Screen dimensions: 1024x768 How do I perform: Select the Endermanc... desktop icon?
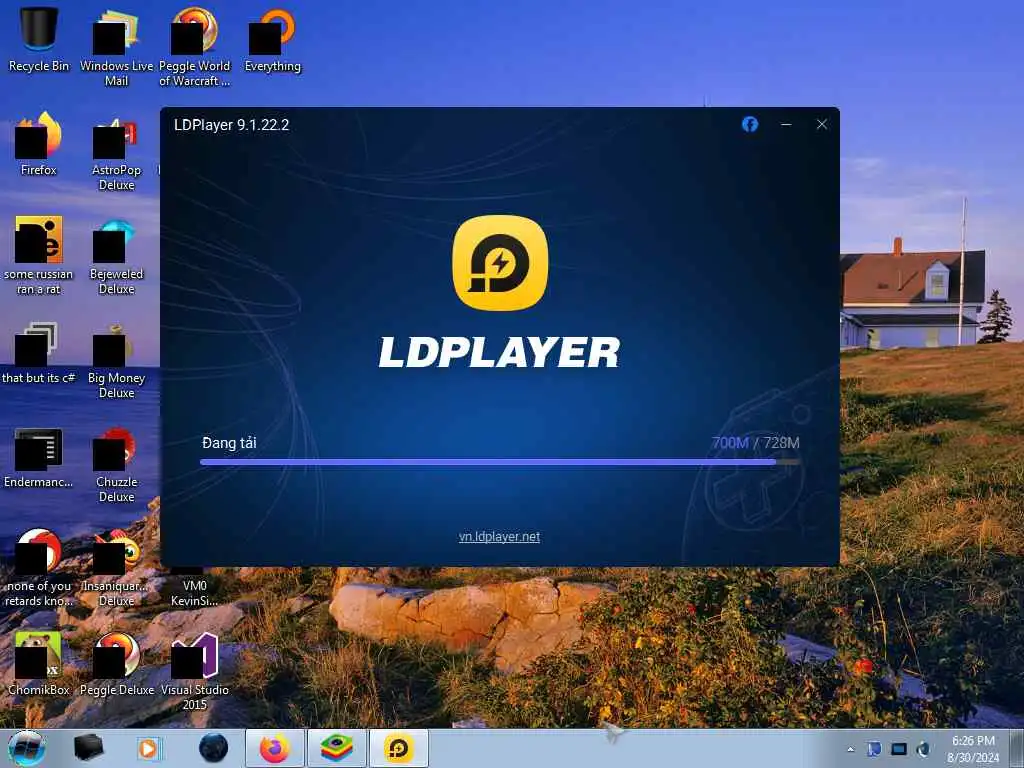click(x=39, y=457)
